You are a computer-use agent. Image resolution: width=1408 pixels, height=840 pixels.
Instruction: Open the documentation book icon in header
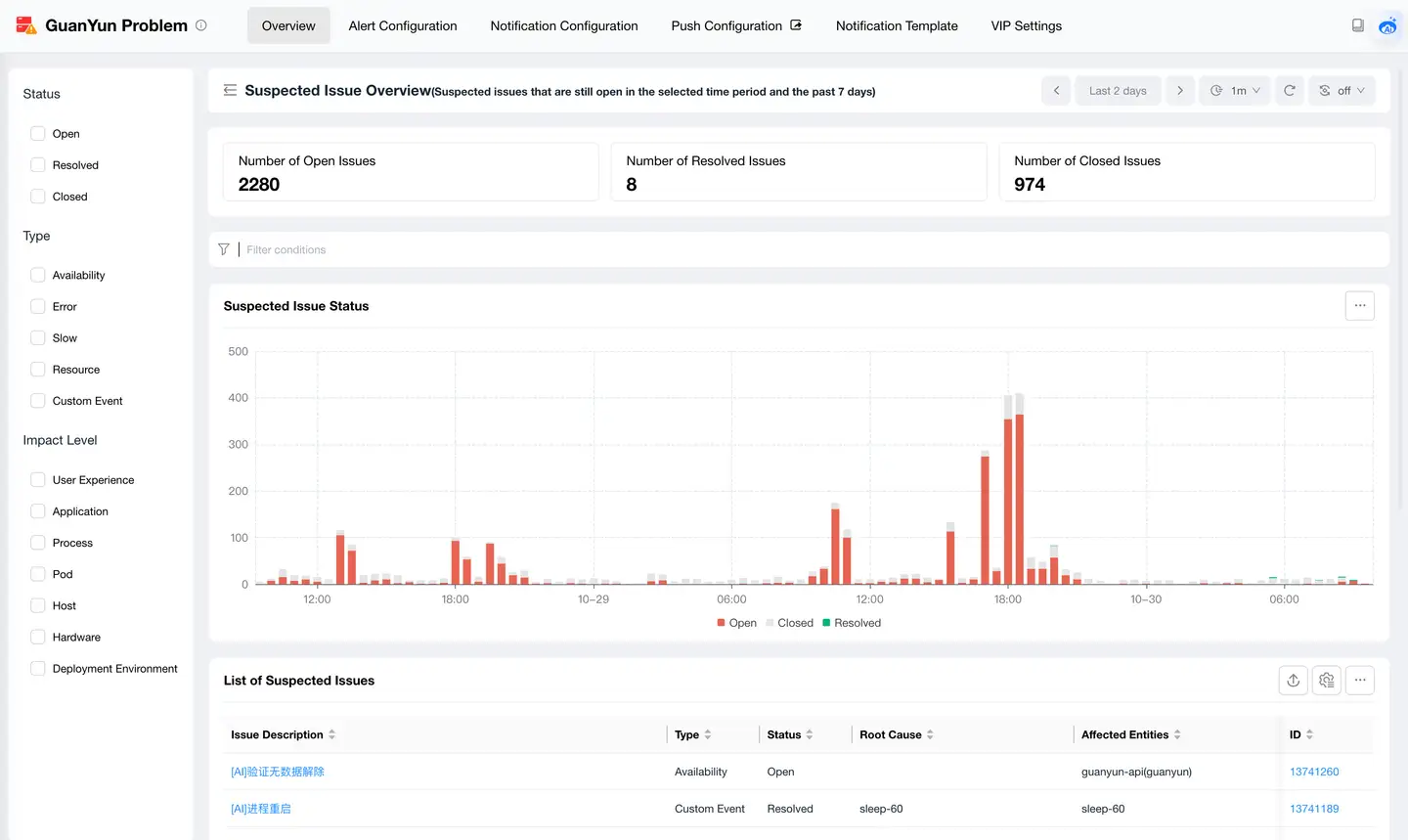pos(1358,25)
